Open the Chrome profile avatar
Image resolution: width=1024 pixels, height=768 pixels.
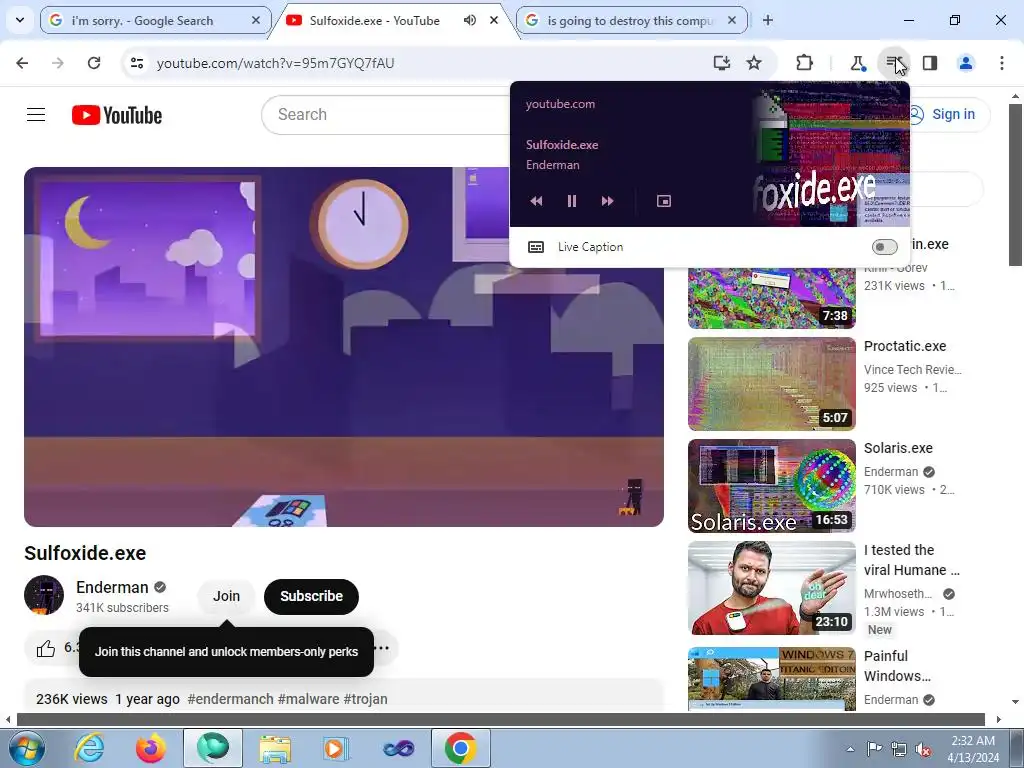pyautogui.click(x=966, y=63)
